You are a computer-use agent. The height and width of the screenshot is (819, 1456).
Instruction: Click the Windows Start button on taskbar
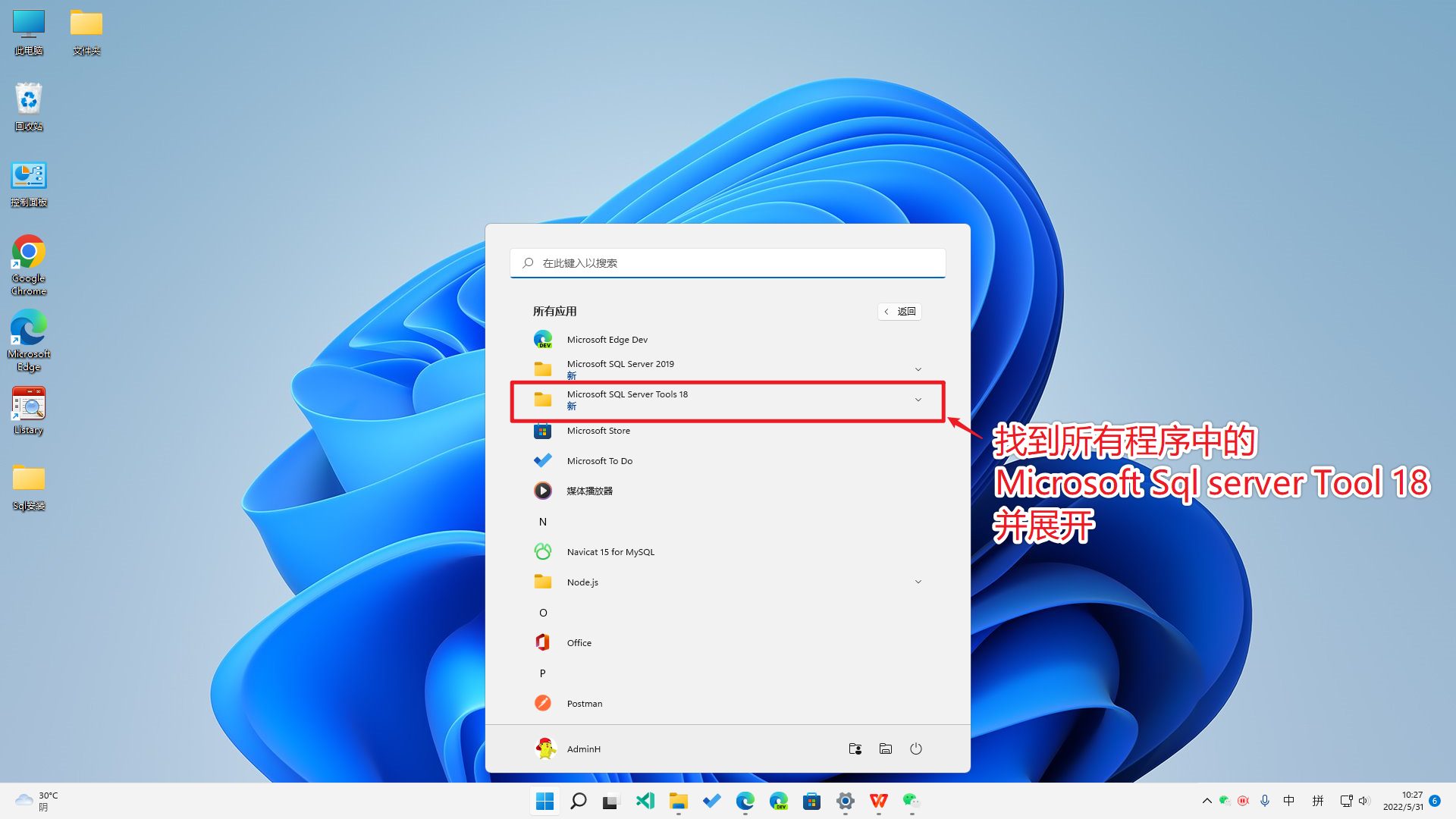pyautogui.click(x=545, y=801)
